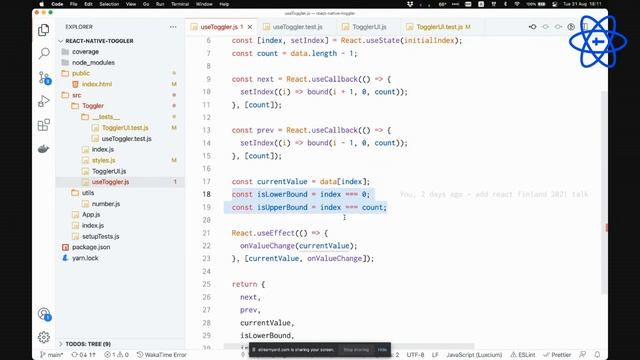The width and height of the screenshot is (640, 360).
Task: Click line number 21 in the gutter
Action: 206,233
